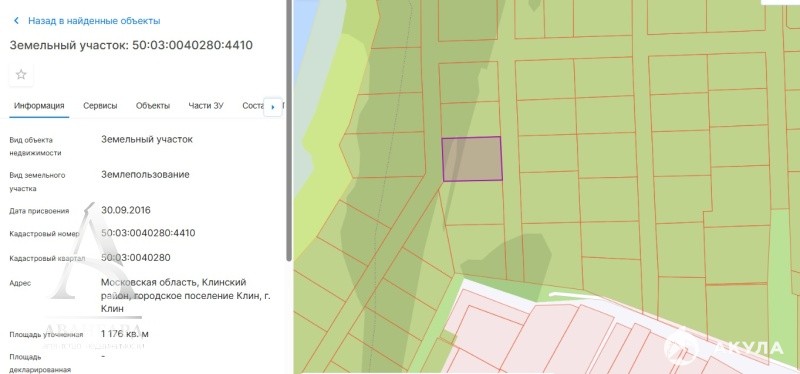Click cadastral quarter value 50:03:0040280
Screen dimensions: 800x374
[x=136, y=258]
